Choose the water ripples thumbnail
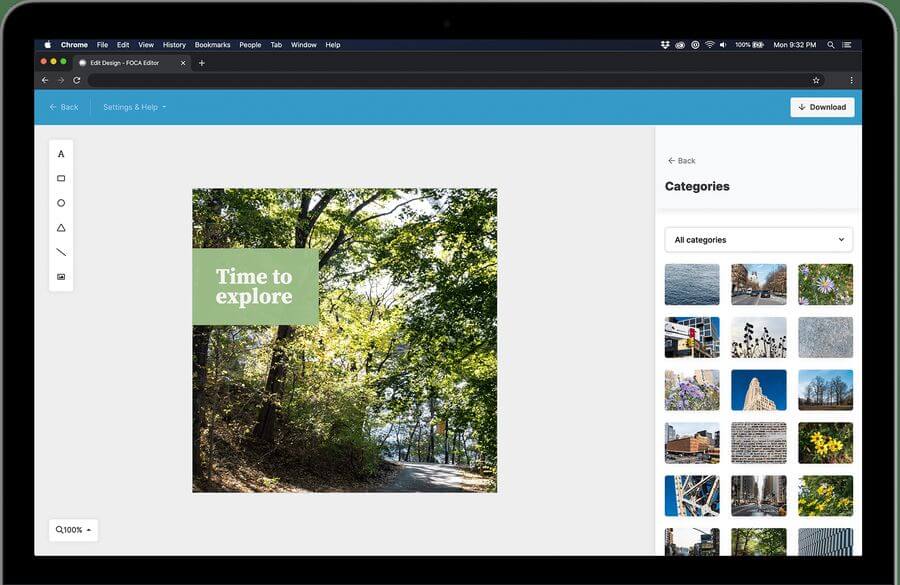Image resolution: width=900 pixels, height=585 pixels. click(x=692, y=284)
